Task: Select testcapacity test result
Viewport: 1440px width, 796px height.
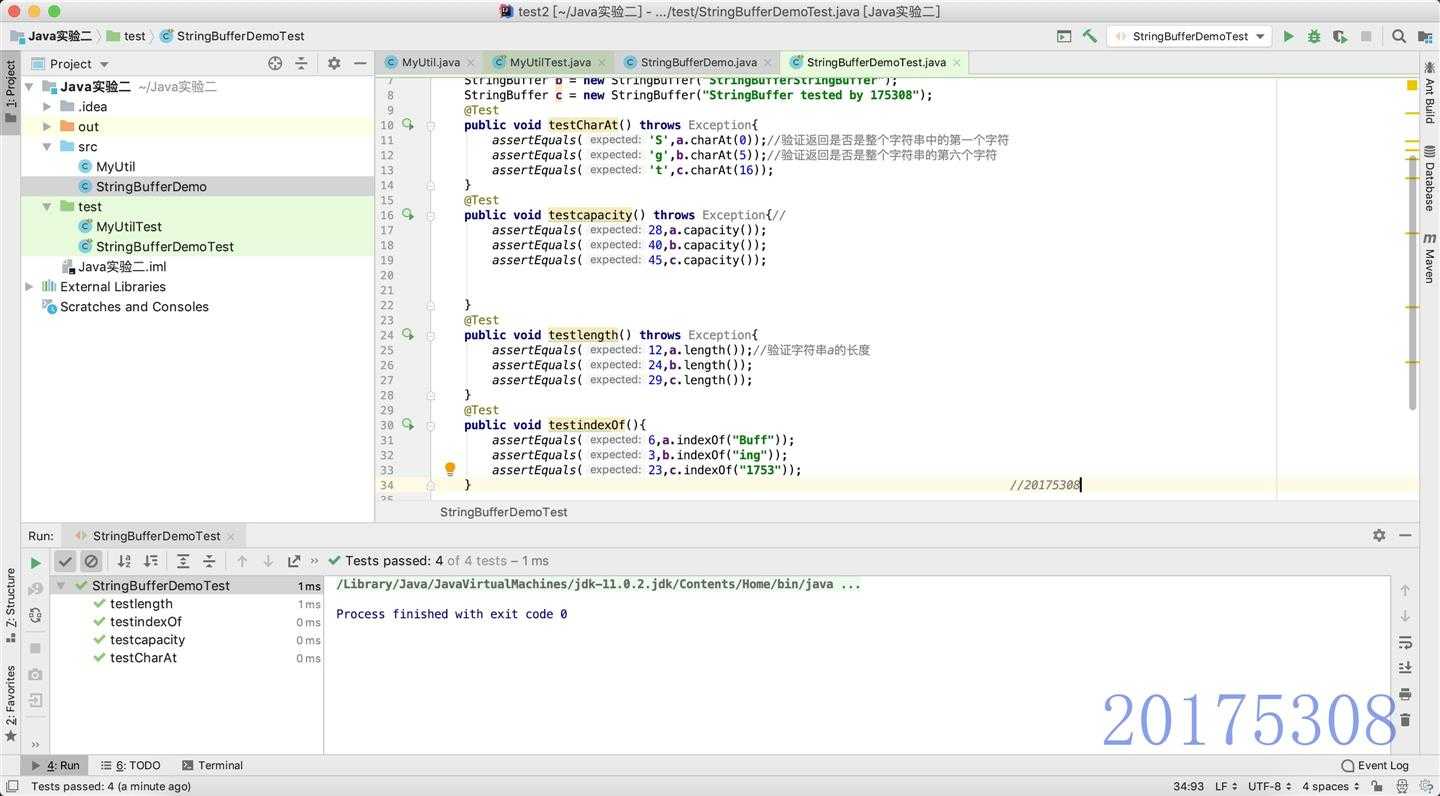Action: (x=147, y=640)
